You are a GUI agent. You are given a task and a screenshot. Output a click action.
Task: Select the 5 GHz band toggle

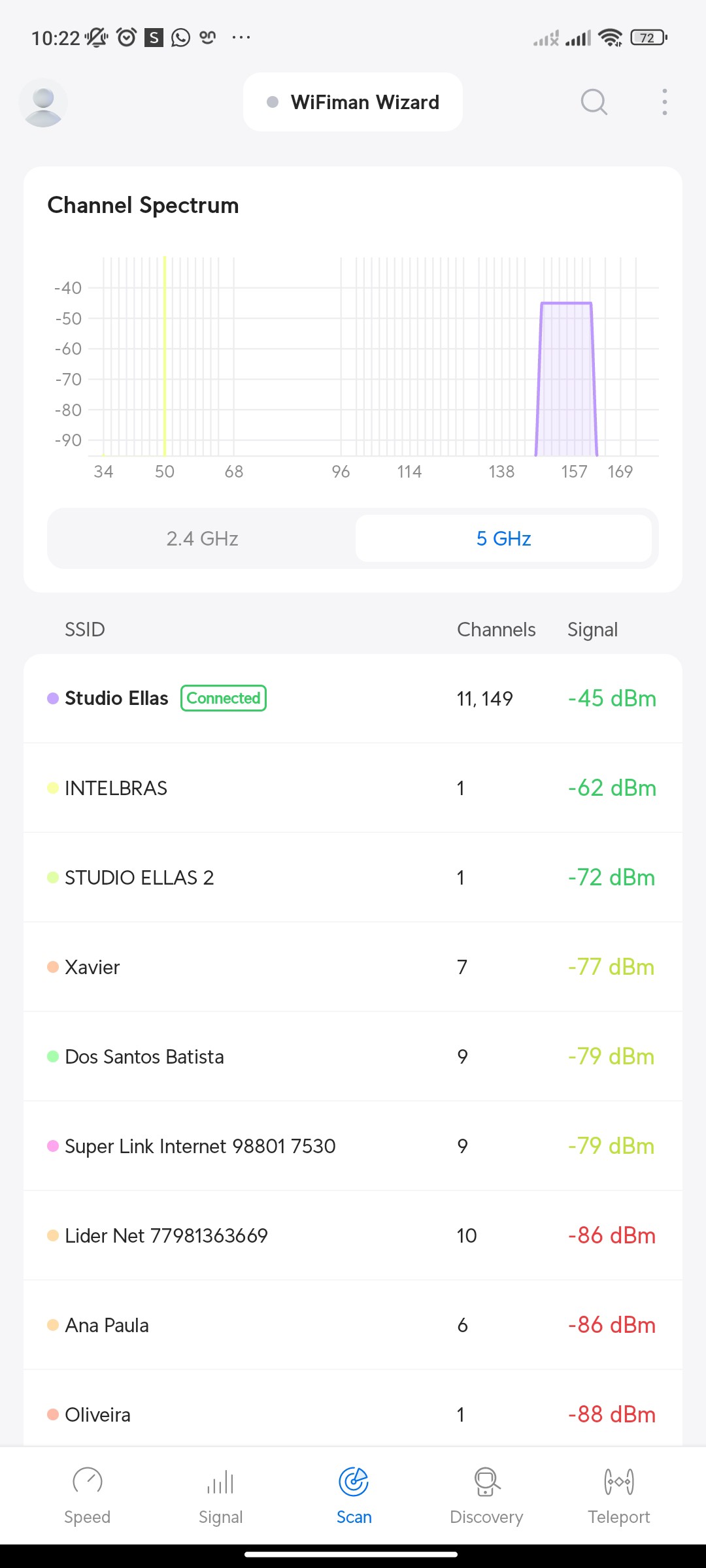(x=503, y=538)
